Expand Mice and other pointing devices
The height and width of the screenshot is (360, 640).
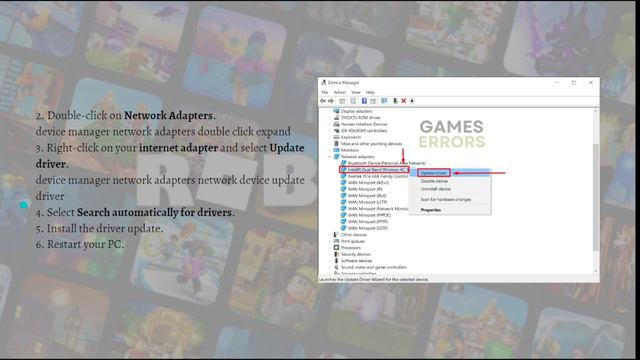(330, 144)
